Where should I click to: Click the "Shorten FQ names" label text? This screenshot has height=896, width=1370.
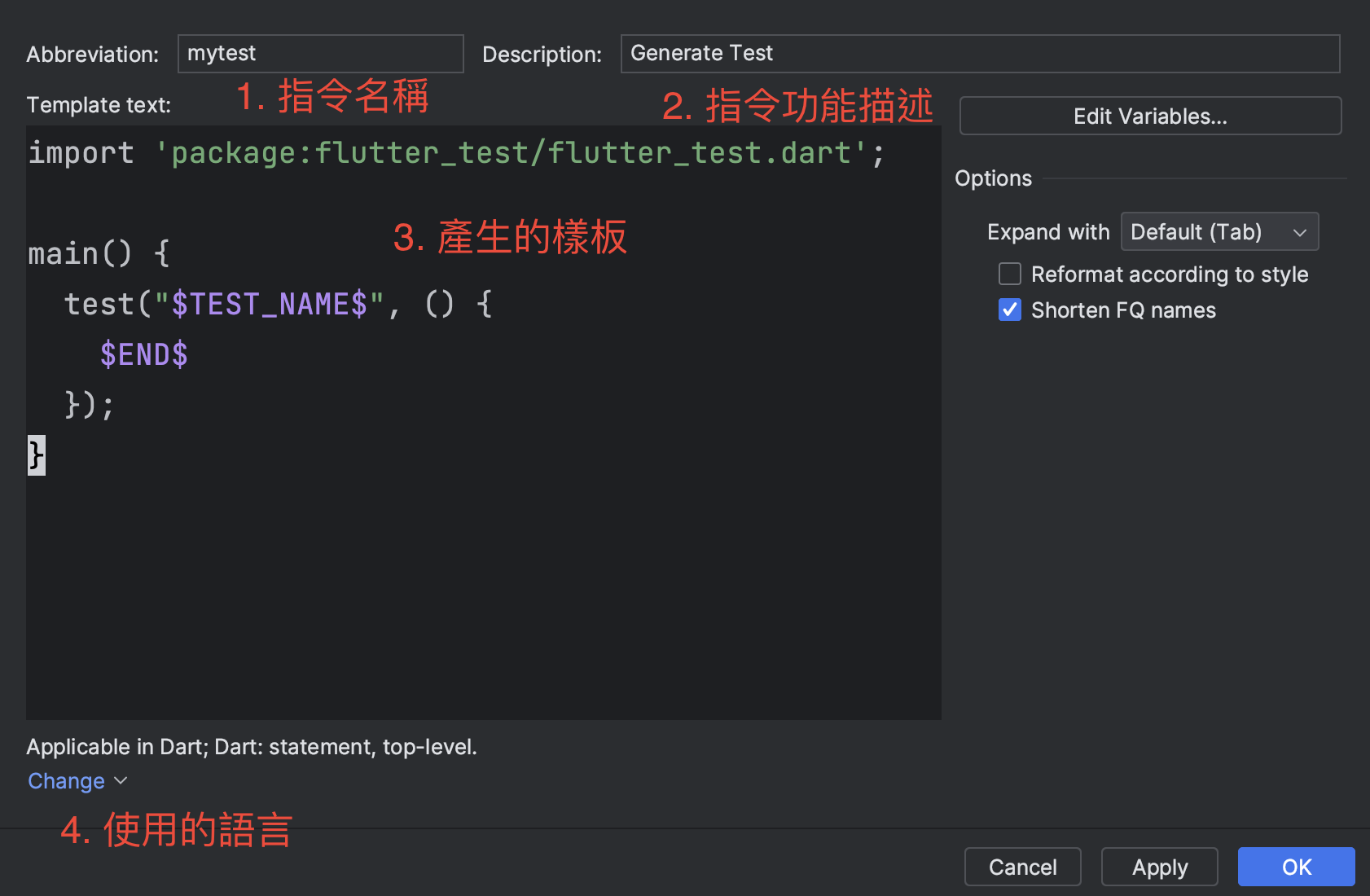pyautogui.click(x=1122, y=310)
